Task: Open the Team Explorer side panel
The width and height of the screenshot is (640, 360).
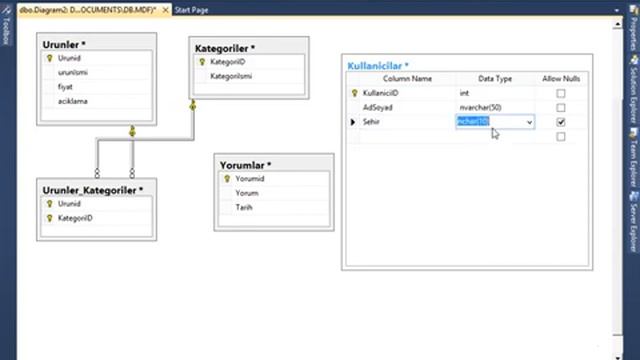Action: [x=634, y=158]
